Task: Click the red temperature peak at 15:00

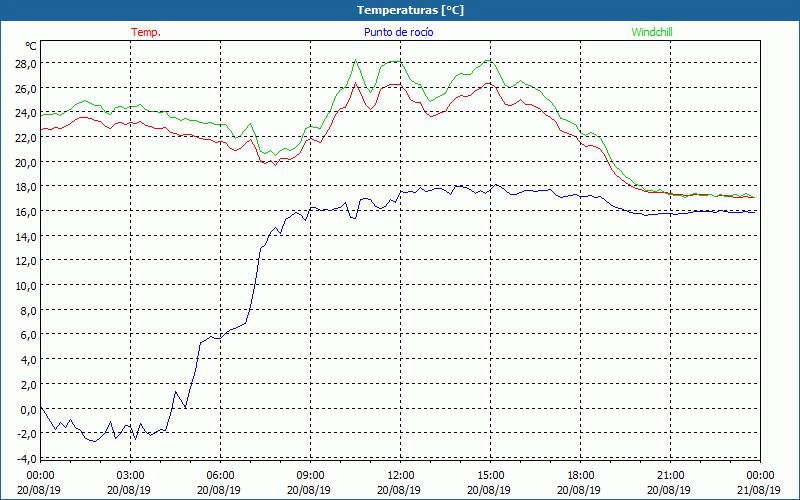Action: coord(488,83)
